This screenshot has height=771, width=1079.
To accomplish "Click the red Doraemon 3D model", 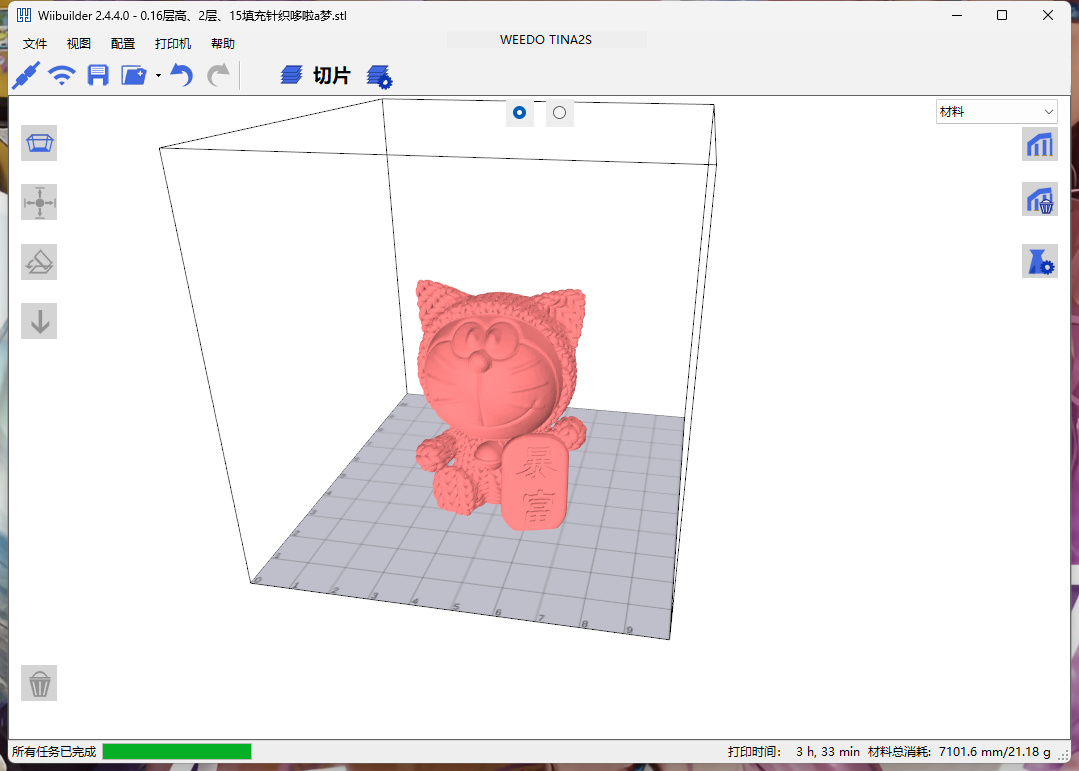I will pos(501,405).
